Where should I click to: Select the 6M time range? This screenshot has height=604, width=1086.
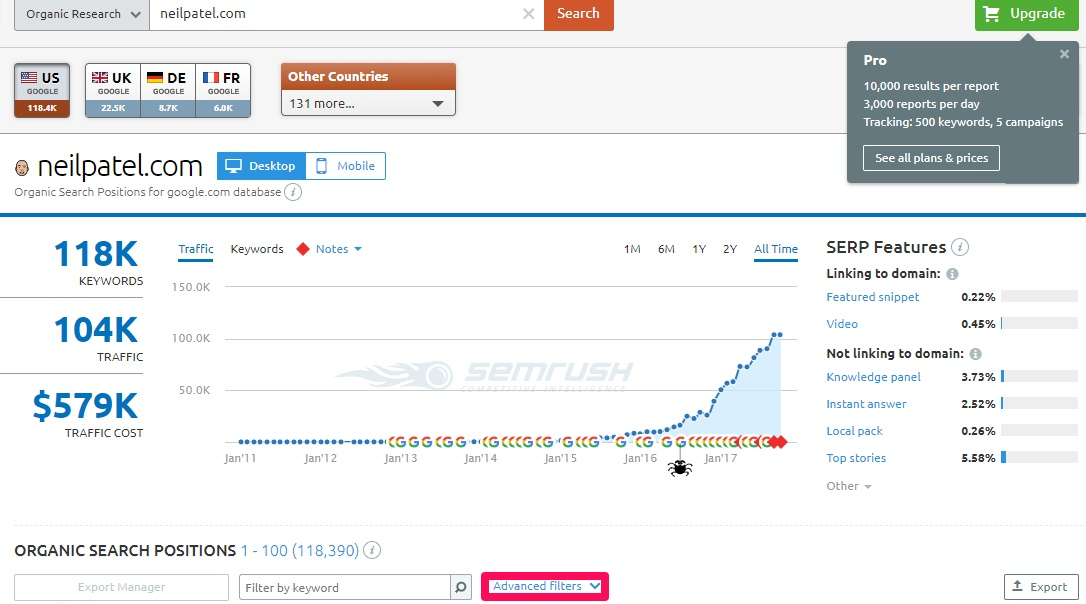(666, 249)
